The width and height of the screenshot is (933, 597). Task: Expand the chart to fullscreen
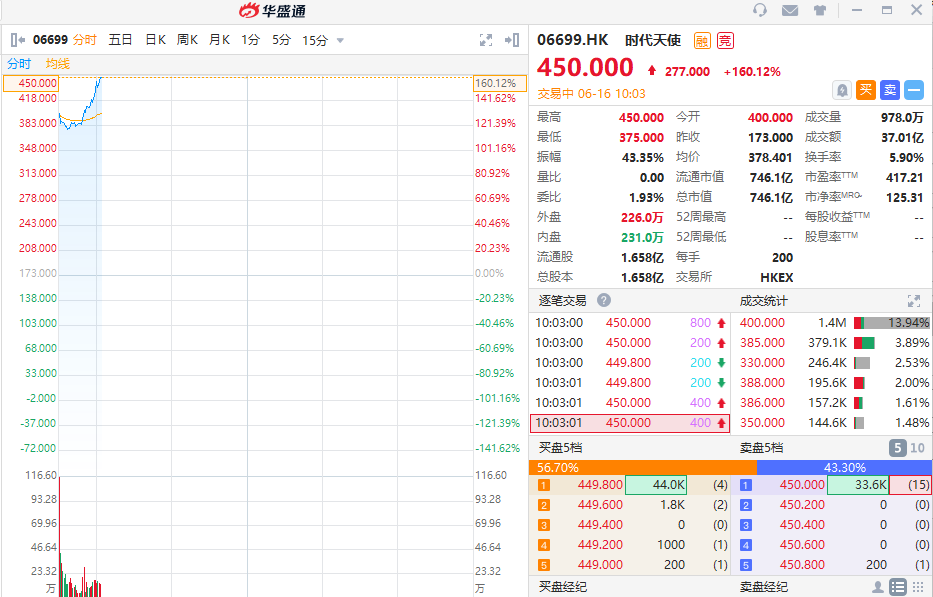click(486, 40)
